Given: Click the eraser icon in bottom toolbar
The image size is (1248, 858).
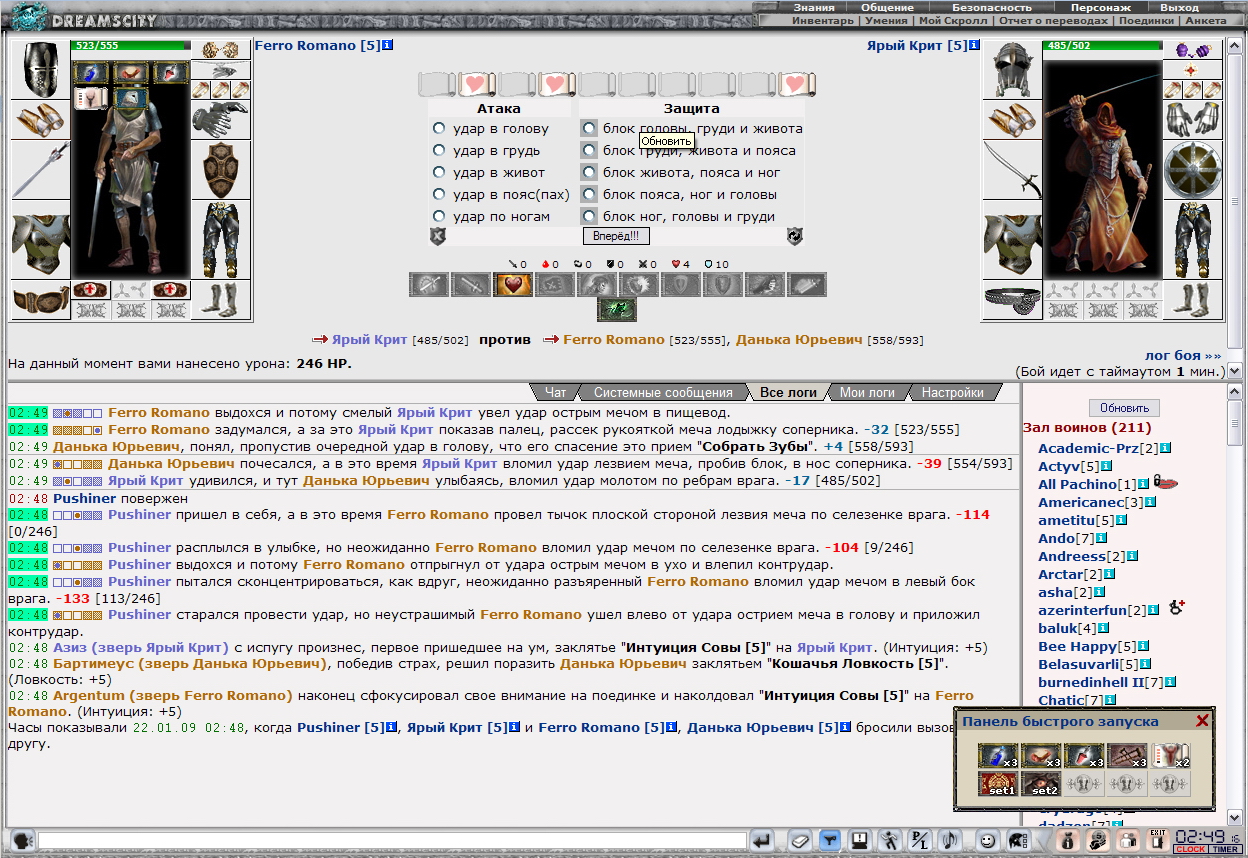Looking at the screenshot, I should click(799, 841).
